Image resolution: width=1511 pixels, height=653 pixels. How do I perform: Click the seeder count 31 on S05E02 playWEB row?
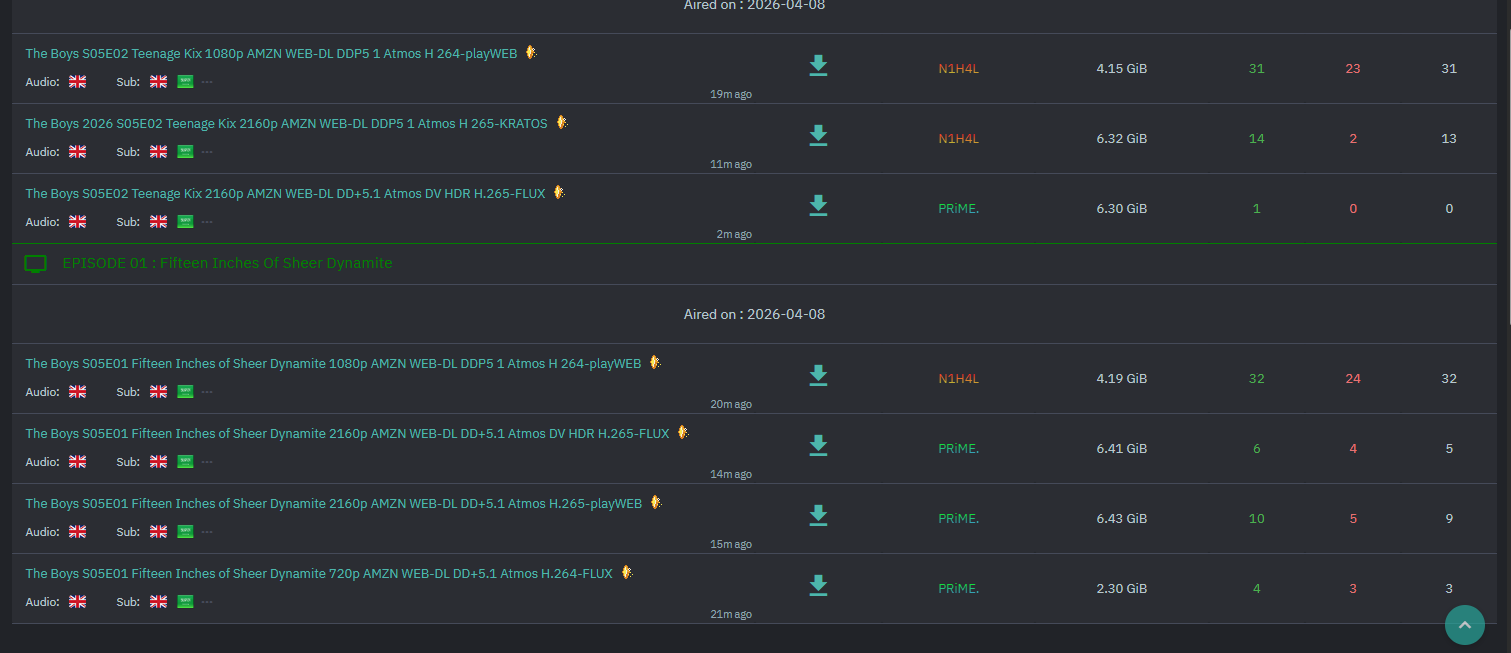coord(1256,69)
